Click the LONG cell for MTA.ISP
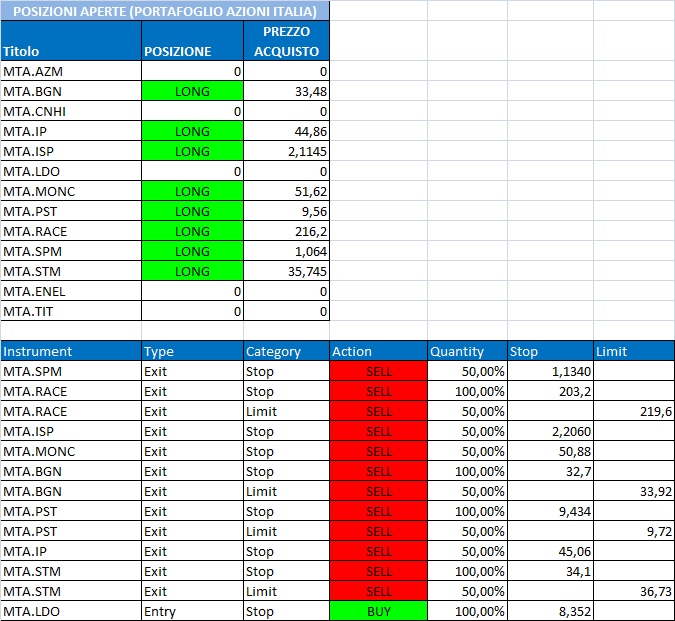675x621 pixels. [x=192, y=151]
